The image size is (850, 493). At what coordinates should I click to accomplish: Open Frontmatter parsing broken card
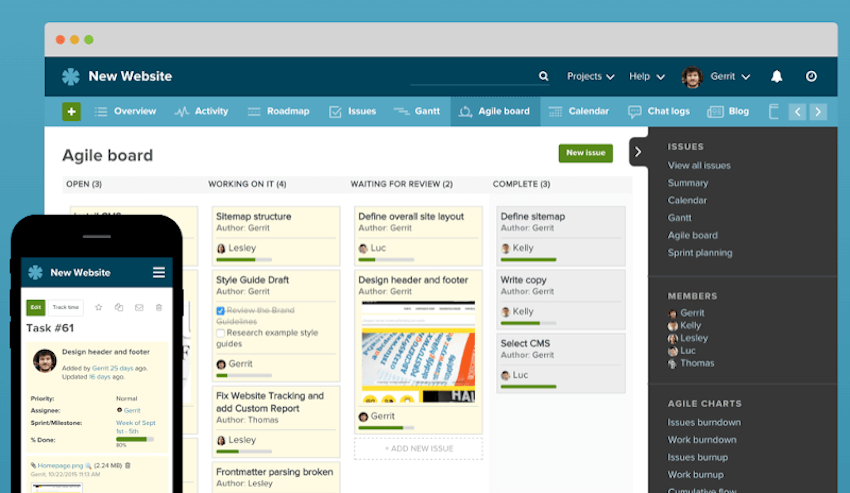(276, 477)
